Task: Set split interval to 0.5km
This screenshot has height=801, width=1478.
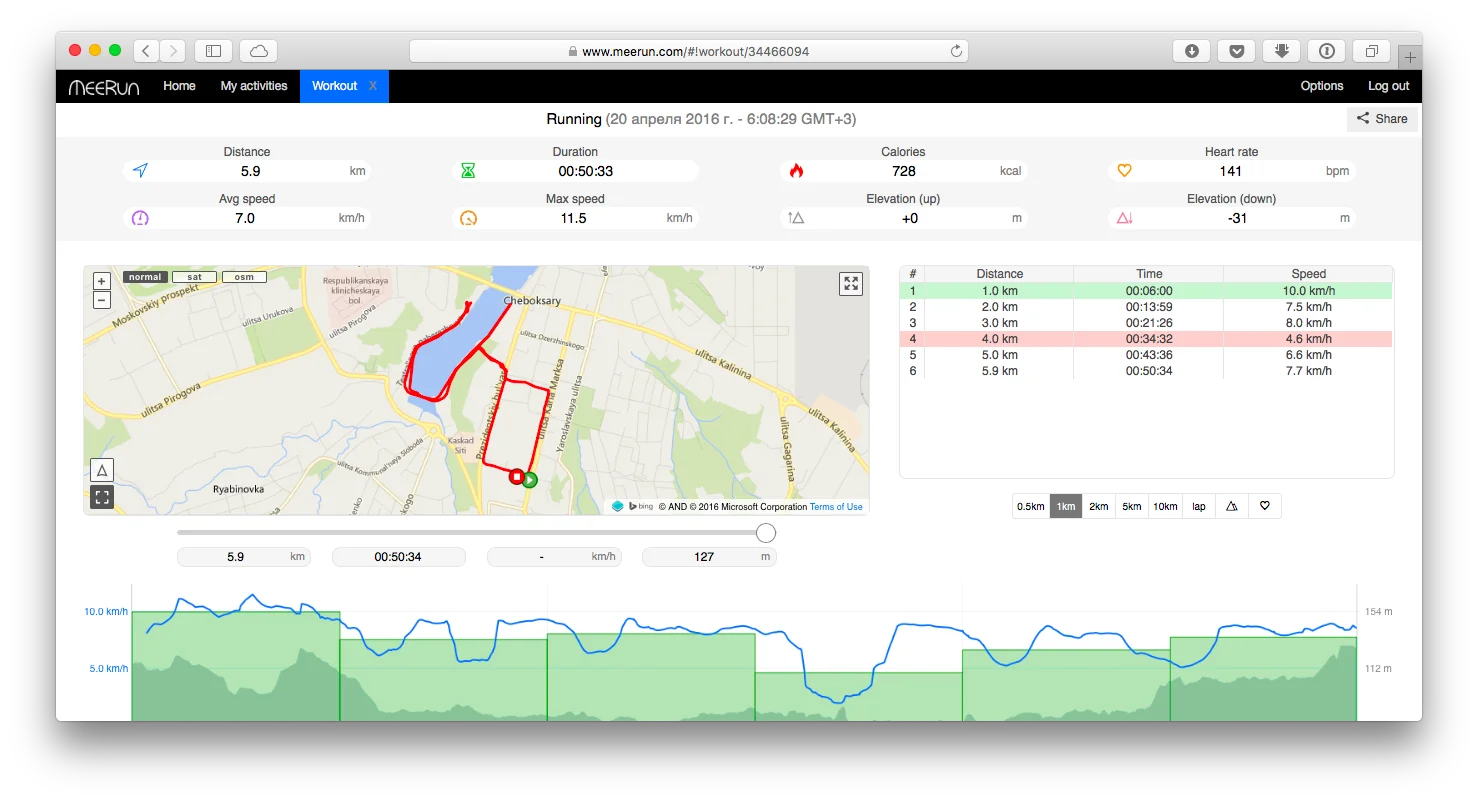Action: click(1031, 506)
